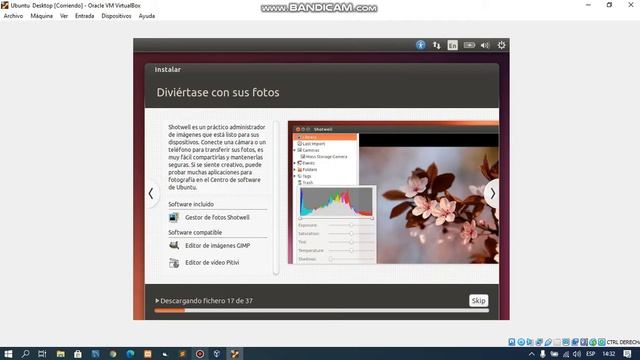Open the En keyboard layout indicator
The image size is (640, 360).
coord(452,45)
